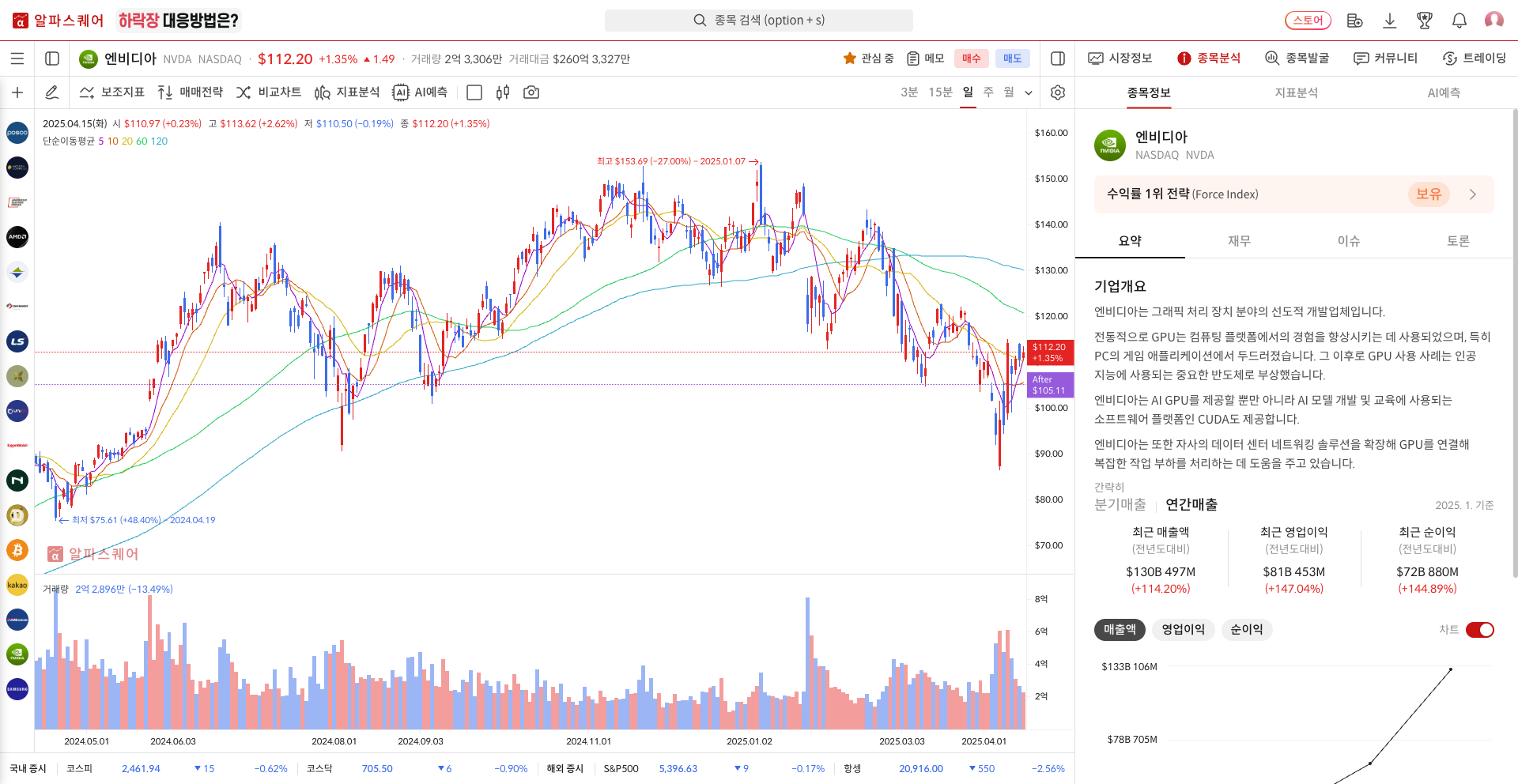1518x784 pixels.
Task: Select Kakao in watchlist sidebar
Action: click(17, 585)
